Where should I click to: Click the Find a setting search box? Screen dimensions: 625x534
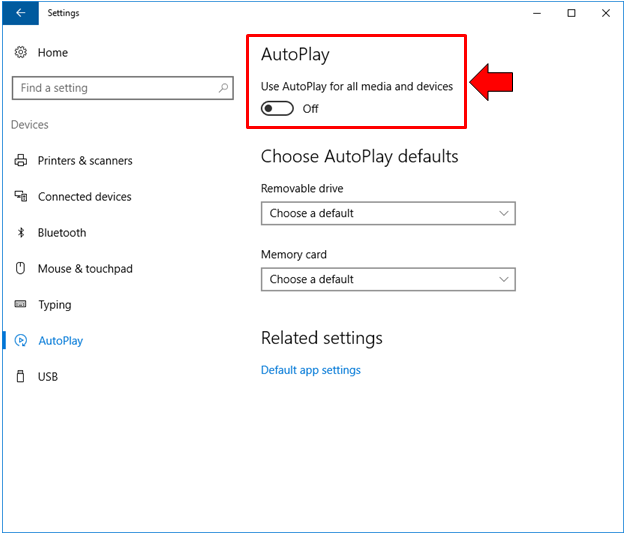(115, 88)
